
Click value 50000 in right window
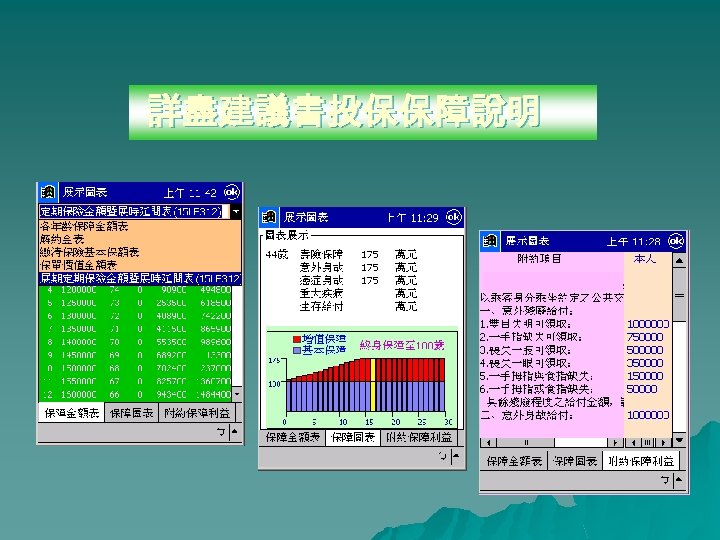pyautogui.click(x=642, y=389)
